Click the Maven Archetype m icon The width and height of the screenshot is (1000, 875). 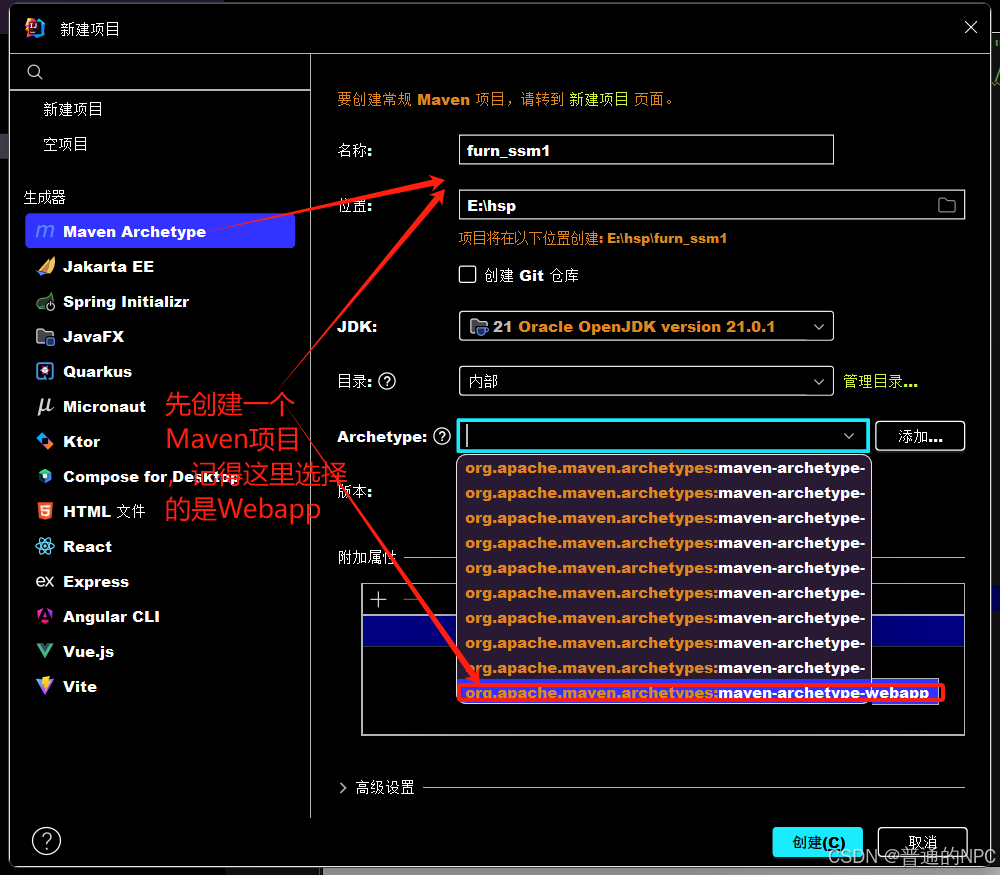click(45, 231)
